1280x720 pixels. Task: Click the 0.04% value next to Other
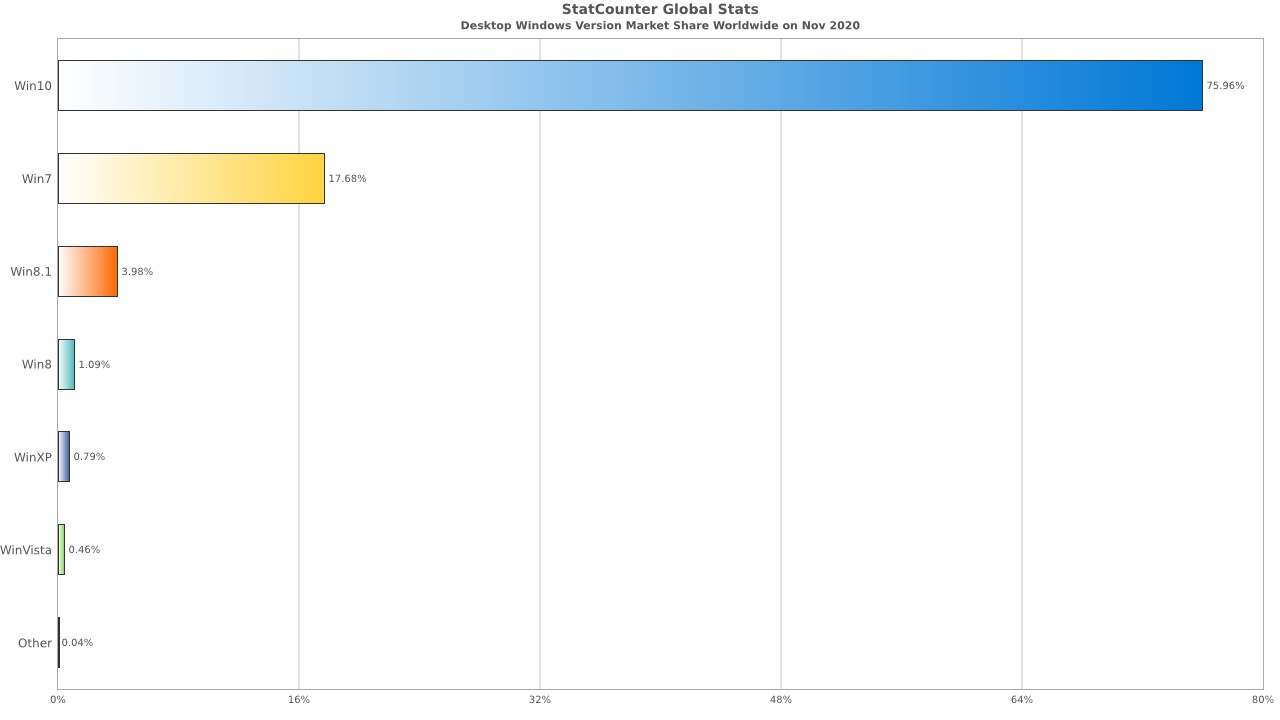(77, 643)
